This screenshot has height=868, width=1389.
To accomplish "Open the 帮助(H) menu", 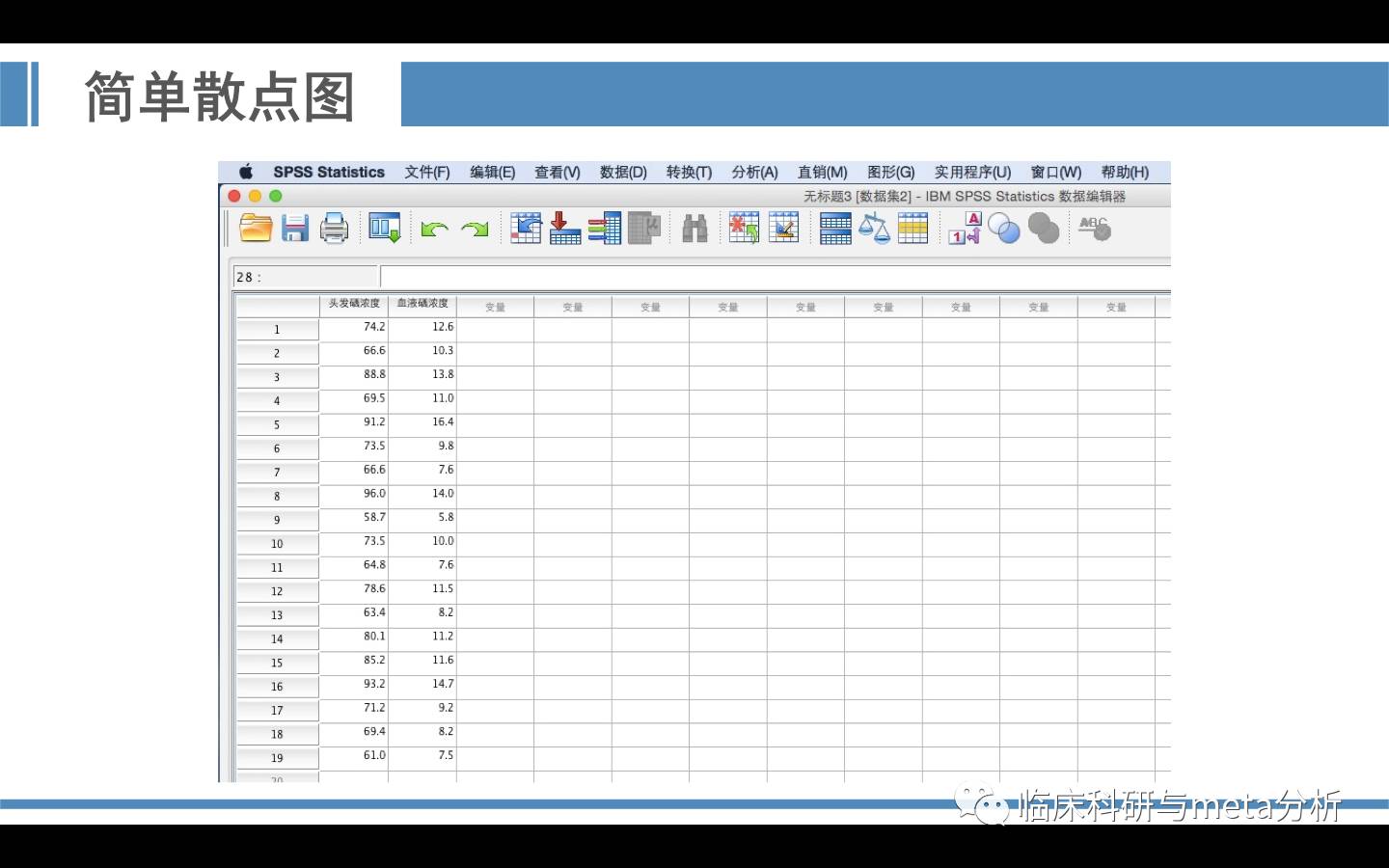I will 1125,172.
